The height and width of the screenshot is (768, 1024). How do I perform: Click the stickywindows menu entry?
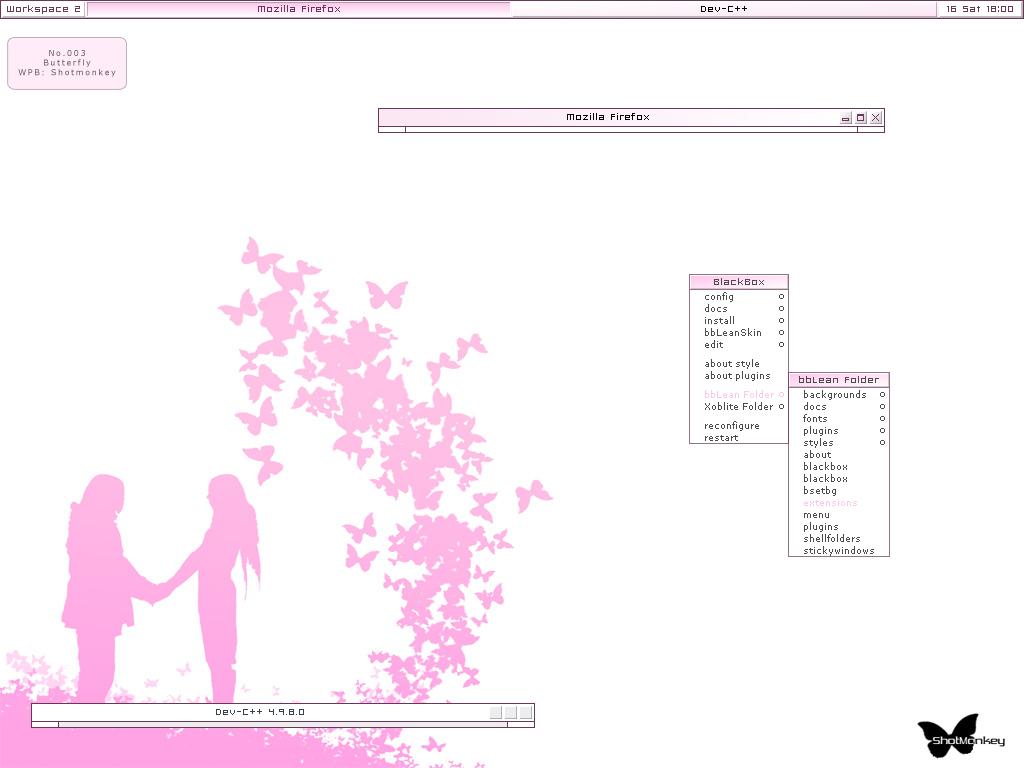(838, 551)
